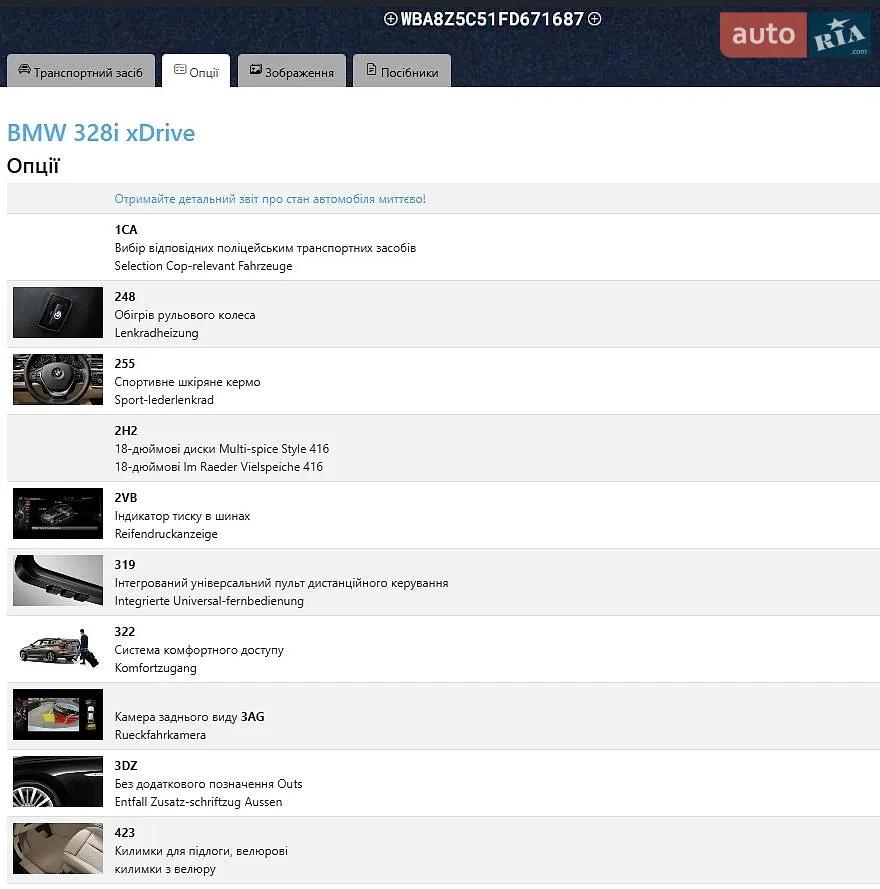Open the detailed vehicle report link
This screenshot has height=889, width=880.
pos(270,199)
